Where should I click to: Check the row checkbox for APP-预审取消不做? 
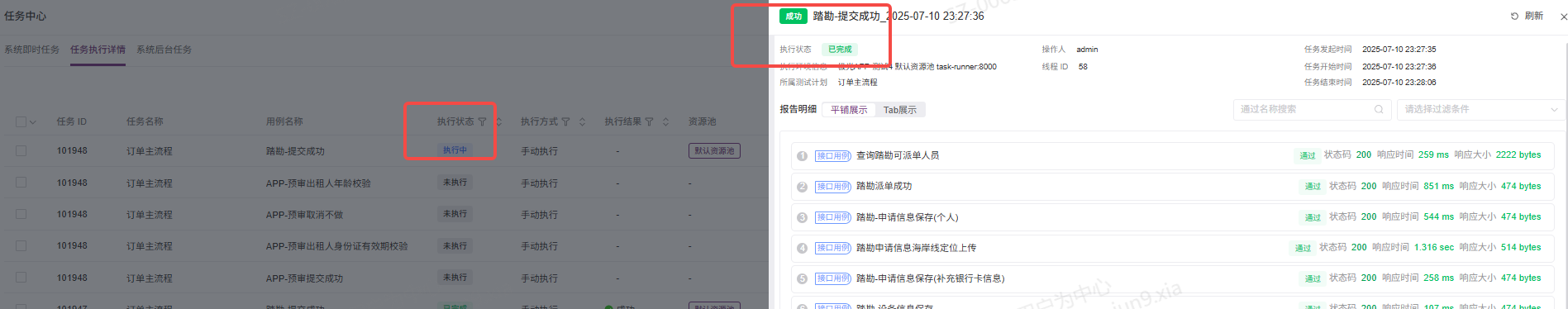tap(21, 214)
